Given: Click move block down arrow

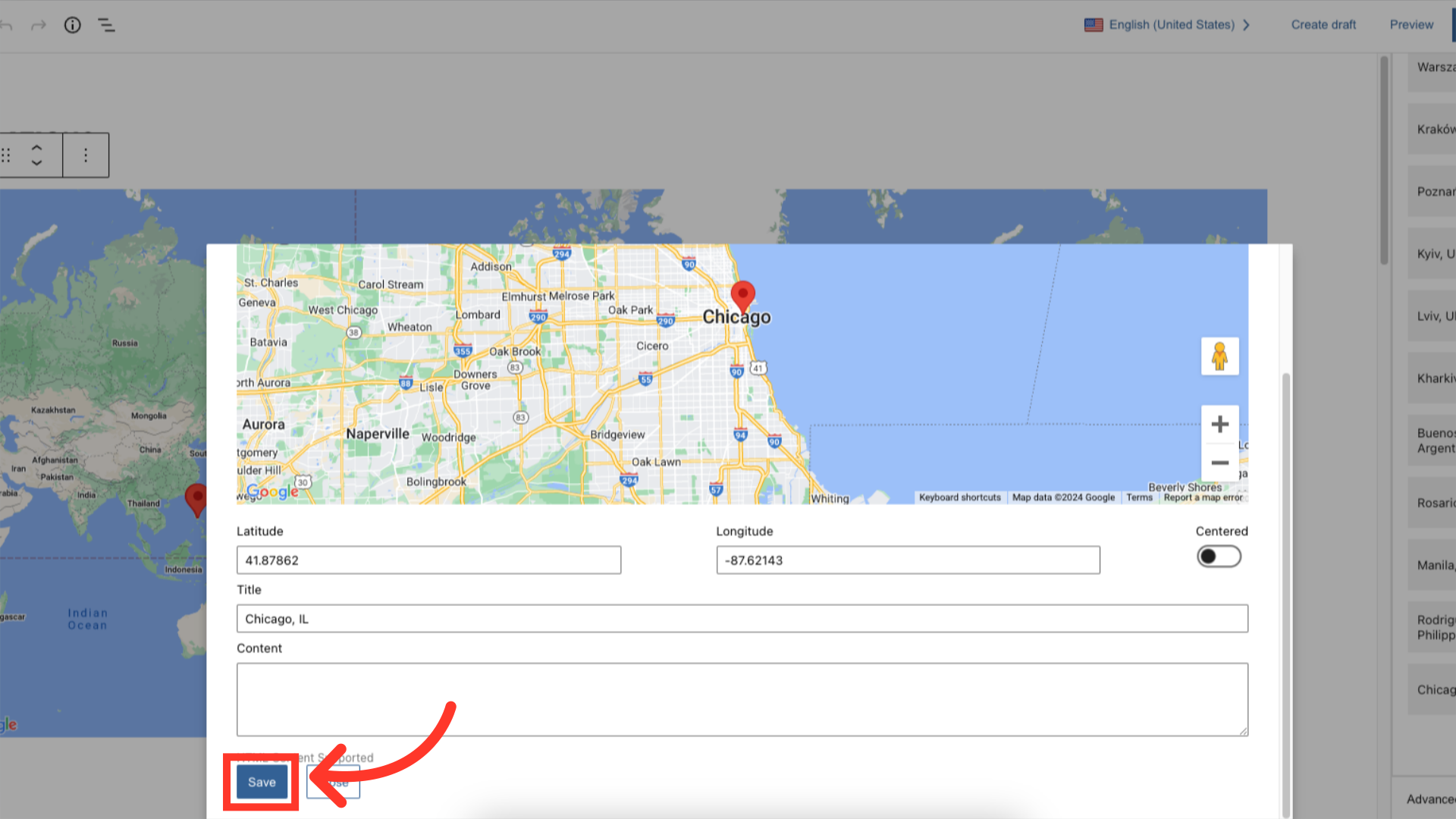Looking at the screenshot, I should point(36,163).
